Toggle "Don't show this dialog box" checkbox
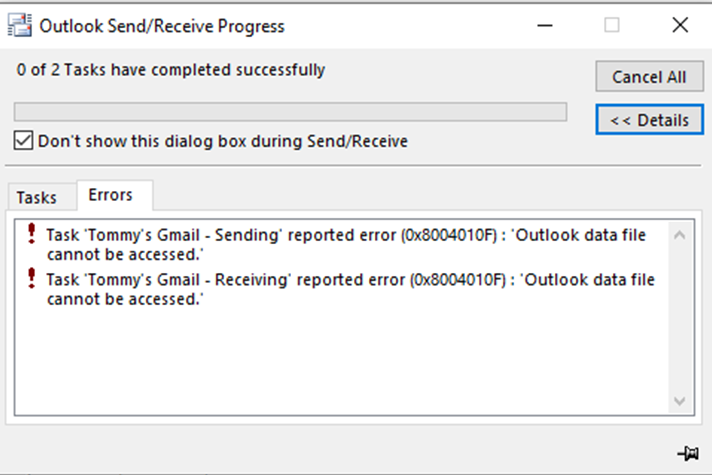Image resolution: width=712 pixels, height=475 pixels. (24, 141)
